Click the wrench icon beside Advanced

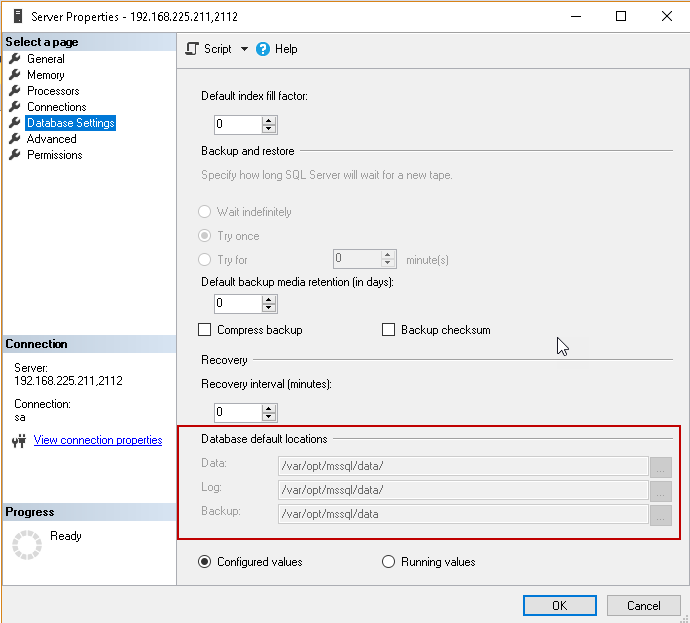(15, 139)
